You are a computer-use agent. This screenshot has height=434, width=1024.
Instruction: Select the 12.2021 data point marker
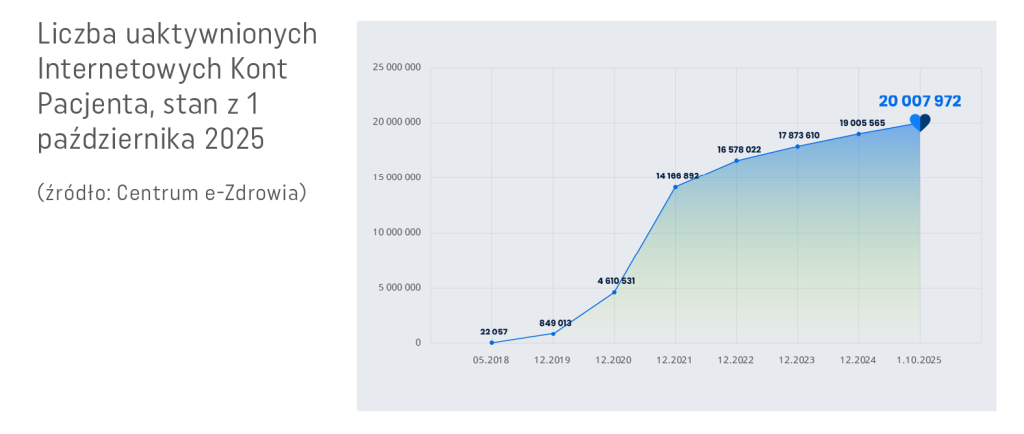[x=675, y=187]
